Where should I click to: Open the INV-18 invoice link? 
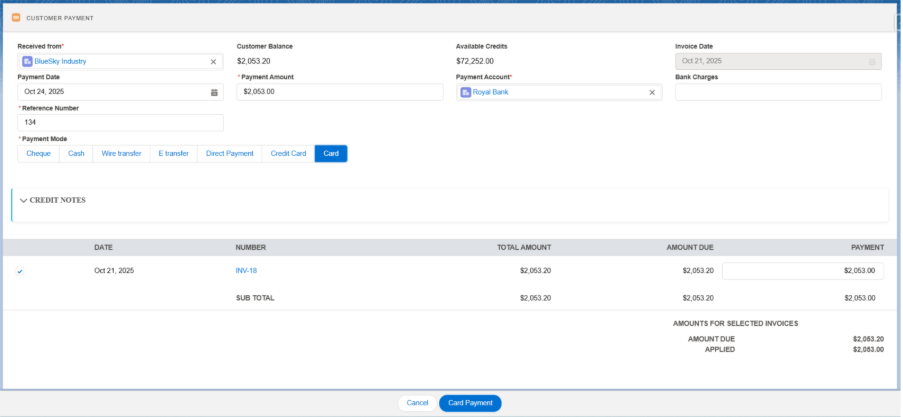pyautogui.click(x=247, y=271)
